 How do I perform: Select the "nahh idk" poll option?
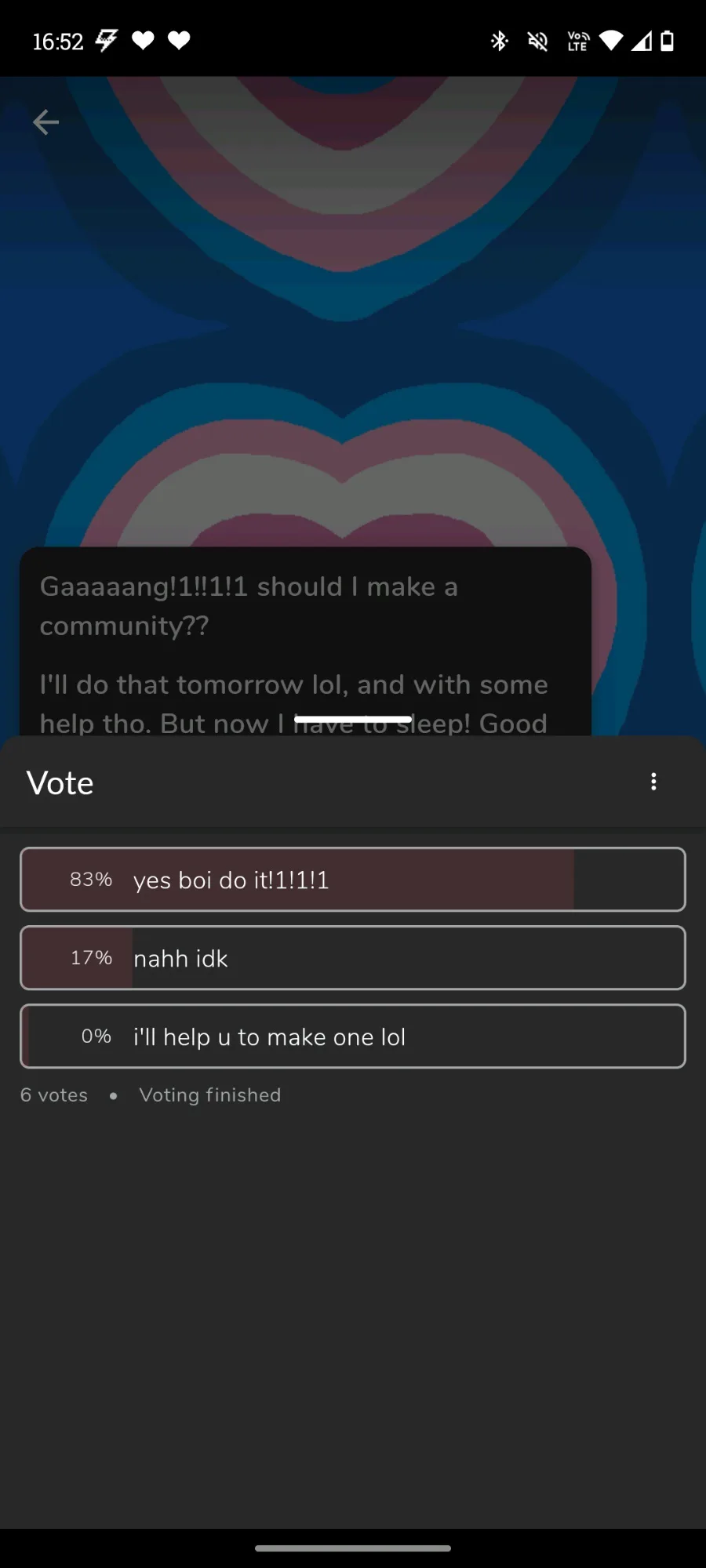coord(353,958)
